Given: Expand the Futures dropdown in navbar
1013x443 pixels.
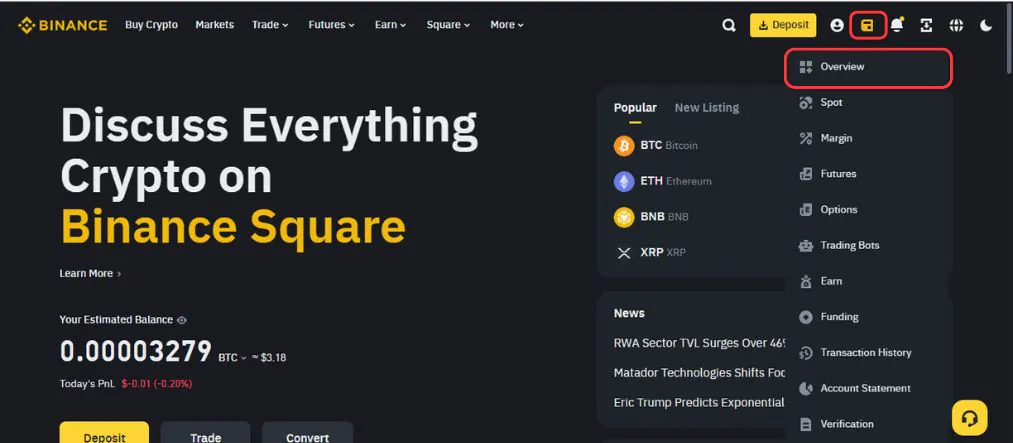Looking at the screenshot, I should click(x=331, y=25).
